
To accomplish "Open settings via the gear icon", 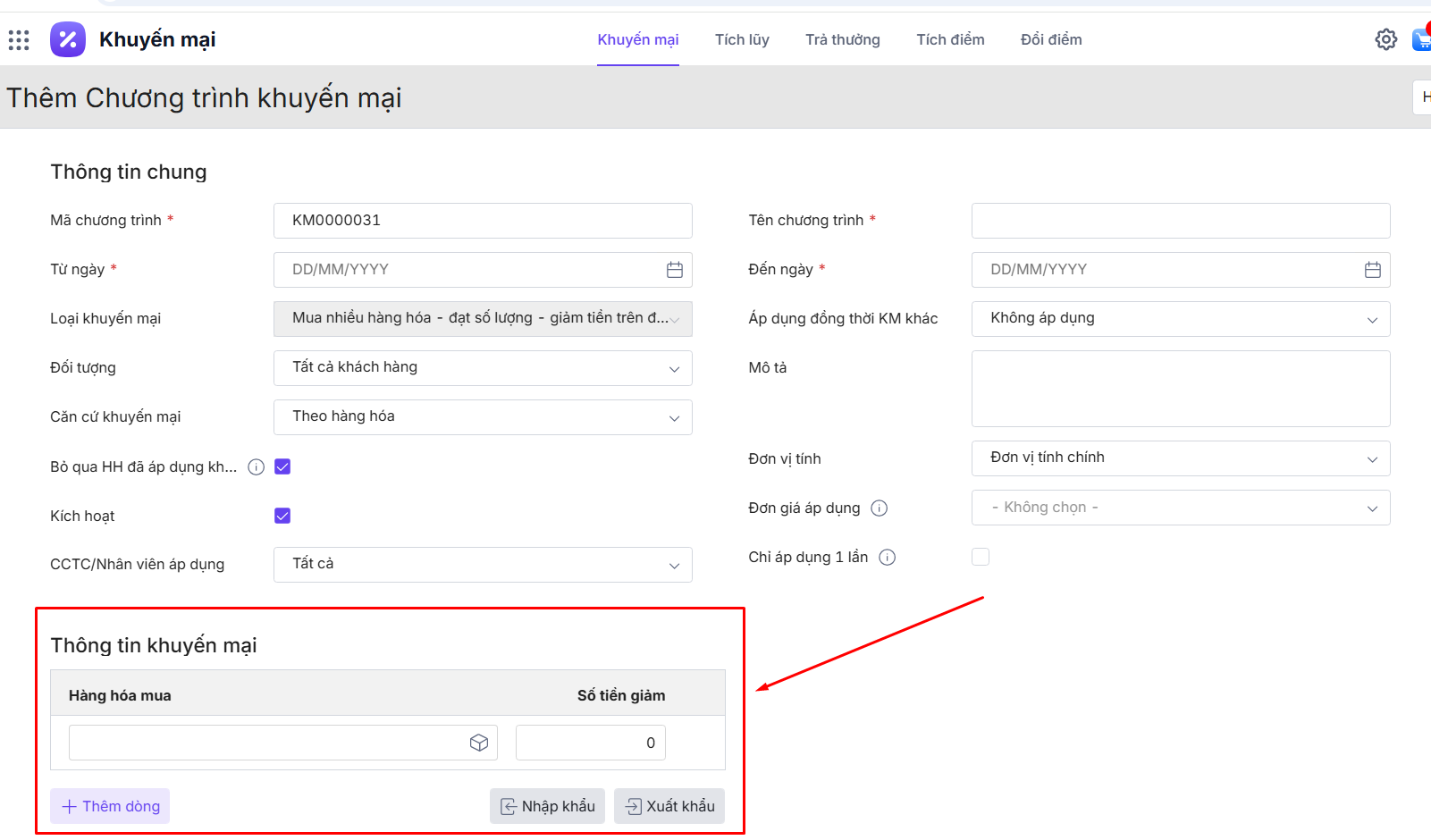I will 1385,39.
